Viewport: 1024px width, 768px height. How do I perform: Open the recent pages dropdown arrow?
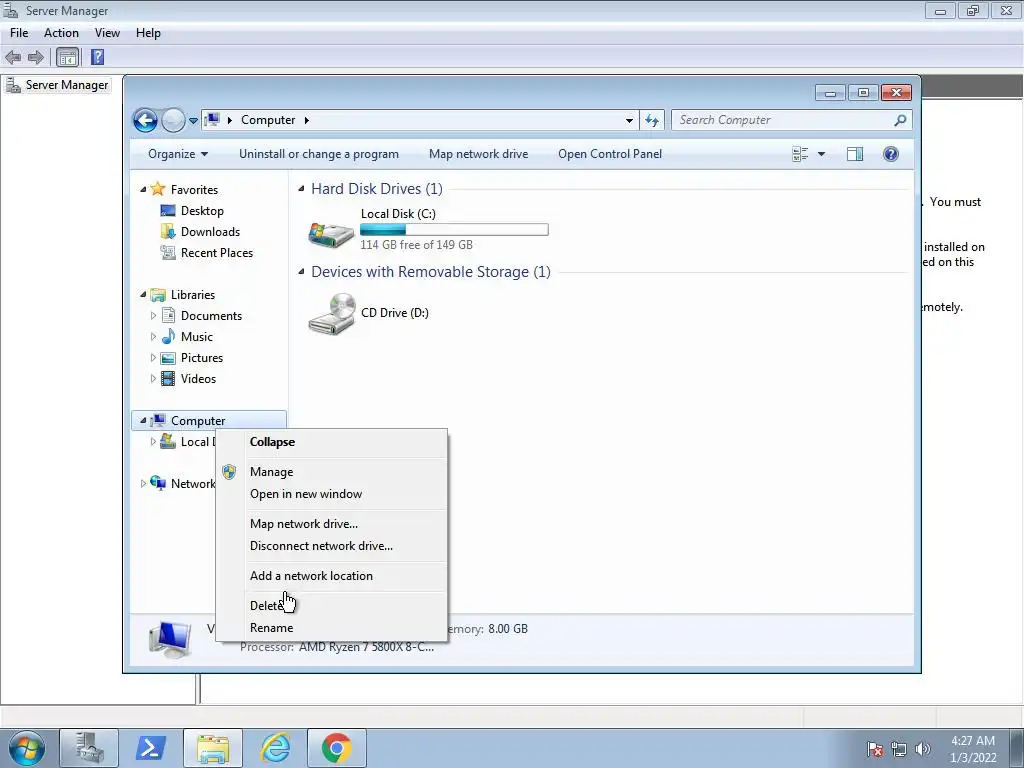(x=193, y=121)
